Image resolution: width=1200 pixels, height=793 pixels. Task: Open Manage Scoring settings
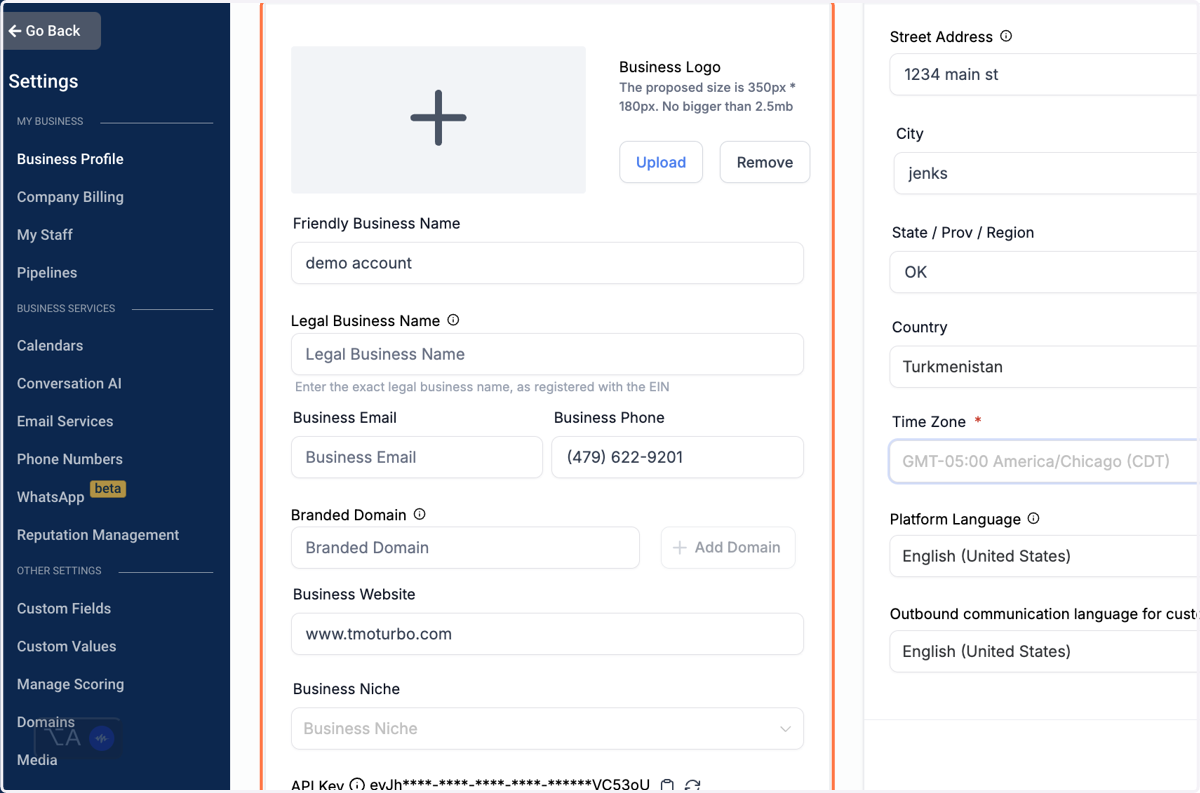(x=71, y=685)
